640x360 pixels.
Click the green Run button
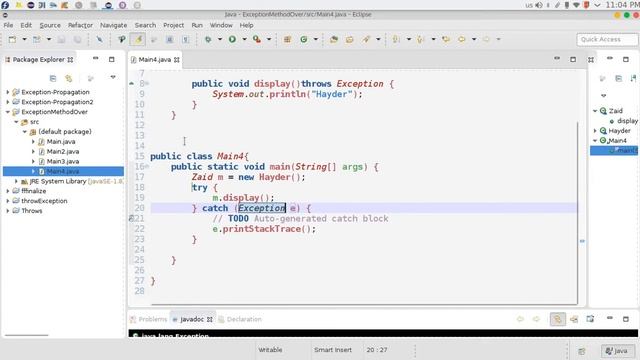coord(232,39)
